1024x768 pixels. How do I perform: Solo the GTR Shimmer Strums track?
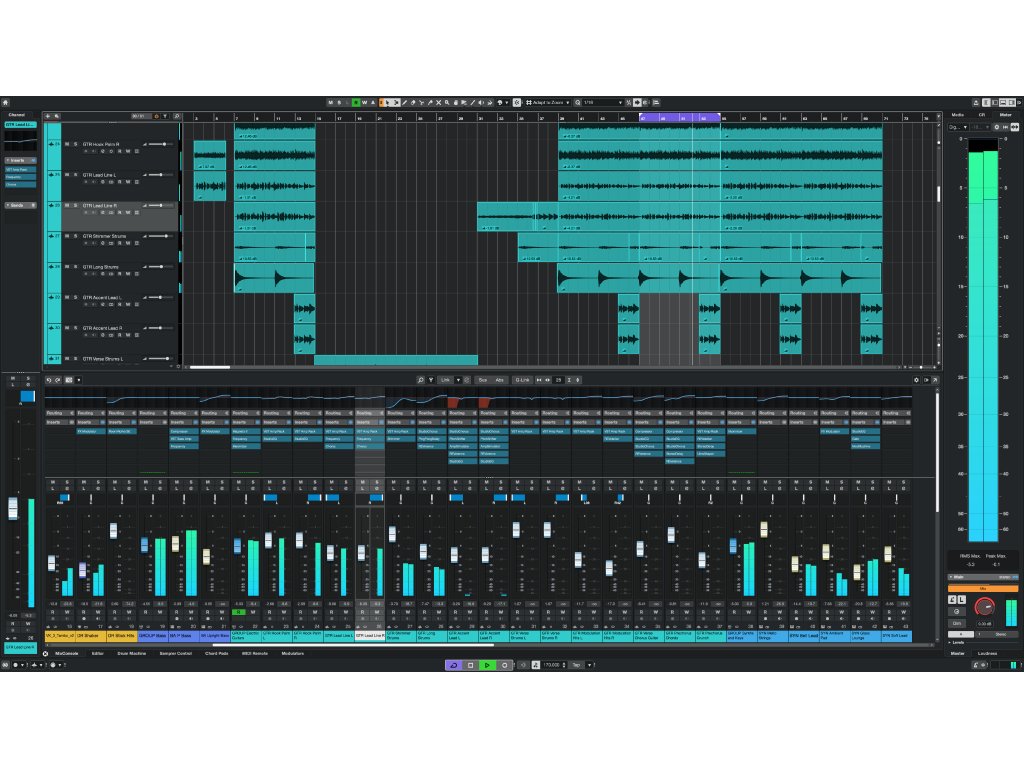[76, 236]
